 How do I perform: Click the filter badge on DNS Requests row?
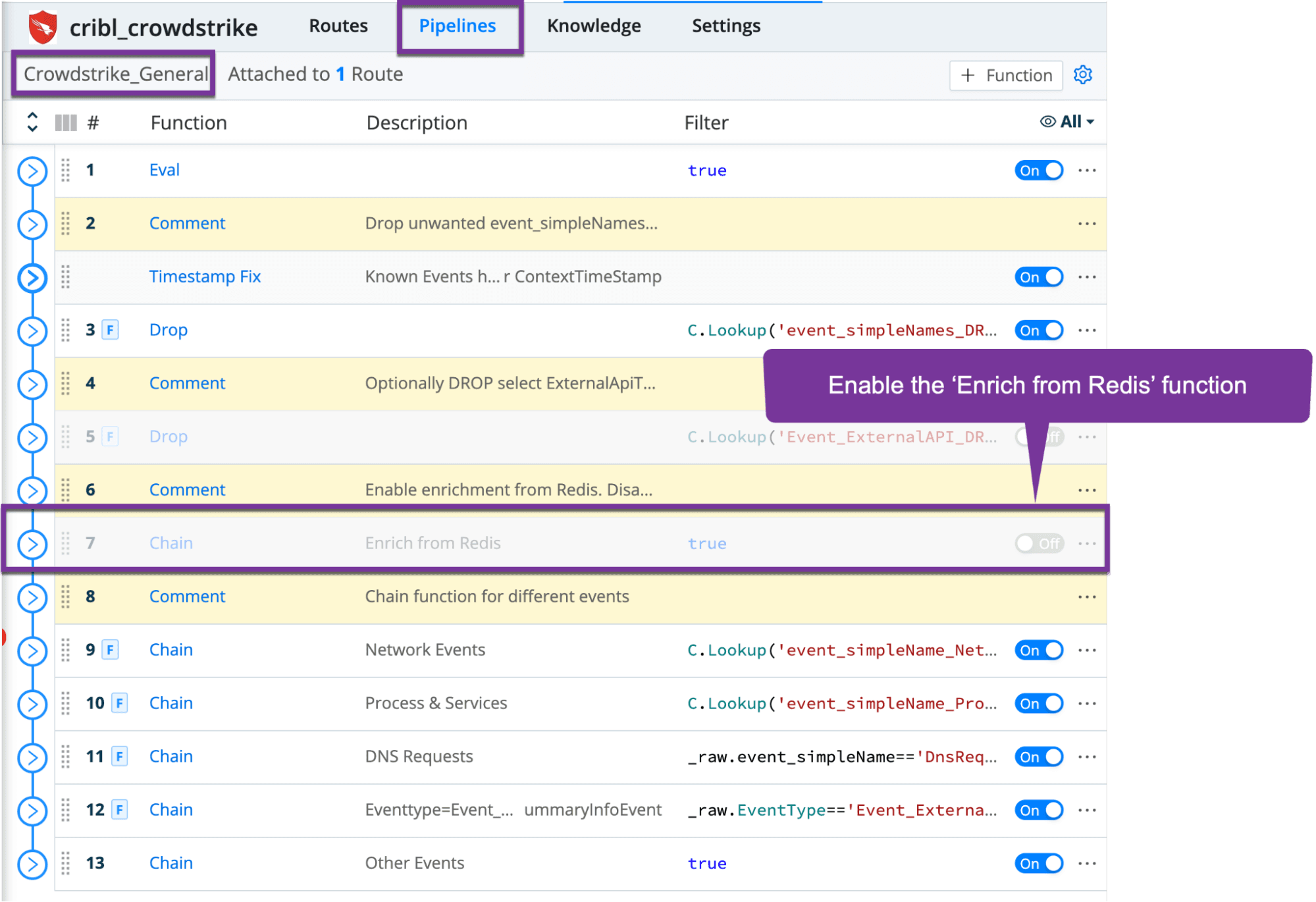[x=120, y=756]
